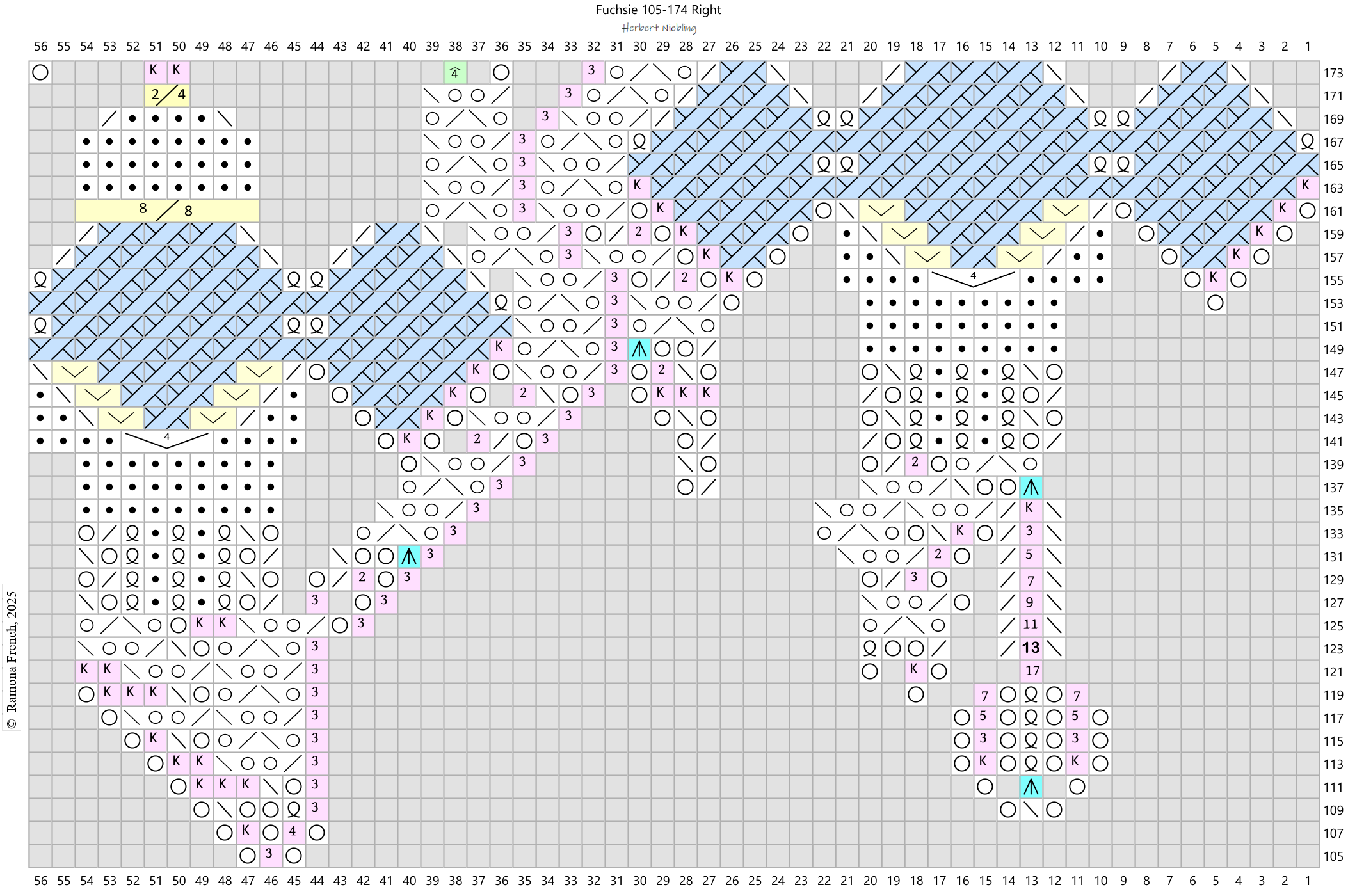Click the cyan double-decrease symbol in row 131
The width and height of the screenshot is (1348, 896).
(408, 557)
